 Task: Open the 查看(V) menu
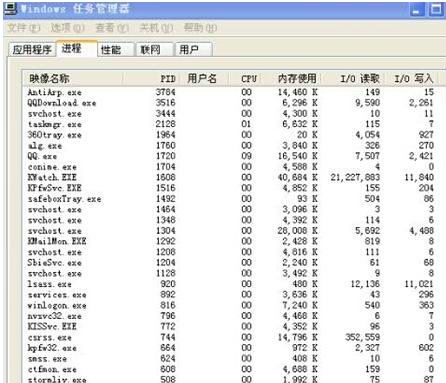click(x=112, y=28)
